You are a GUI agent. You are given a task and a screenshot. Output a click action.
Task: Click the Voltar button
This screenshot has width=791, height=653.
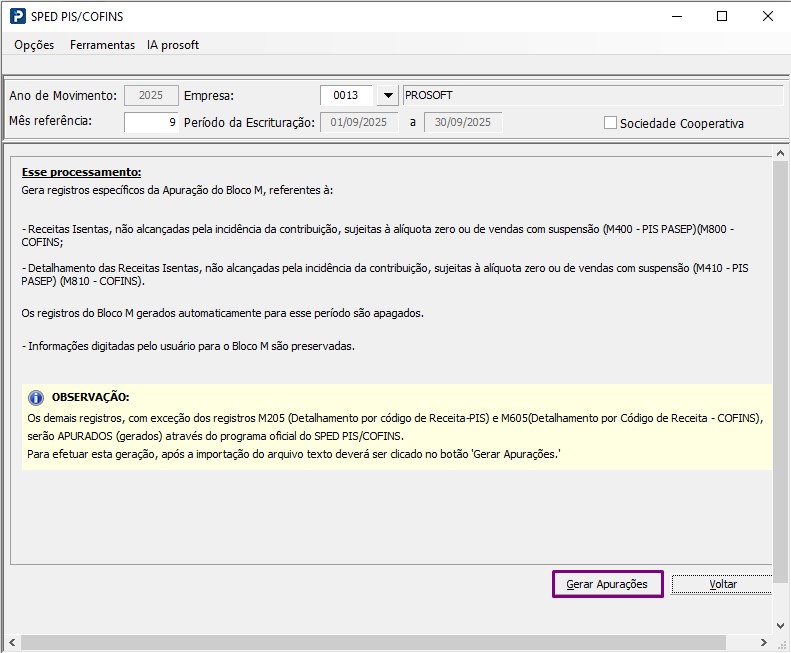[x=722, y=584]
